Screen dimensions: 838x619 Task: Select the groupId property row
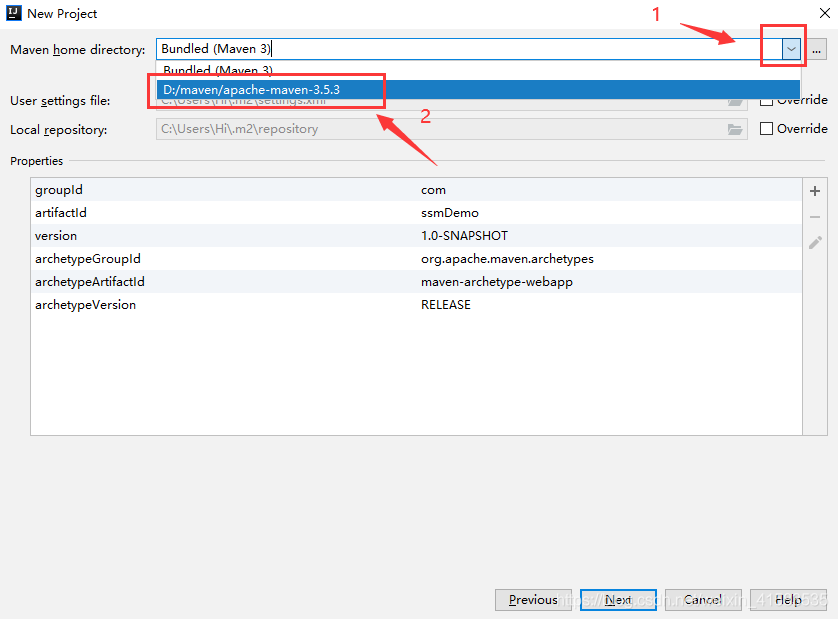click(416, 190)
